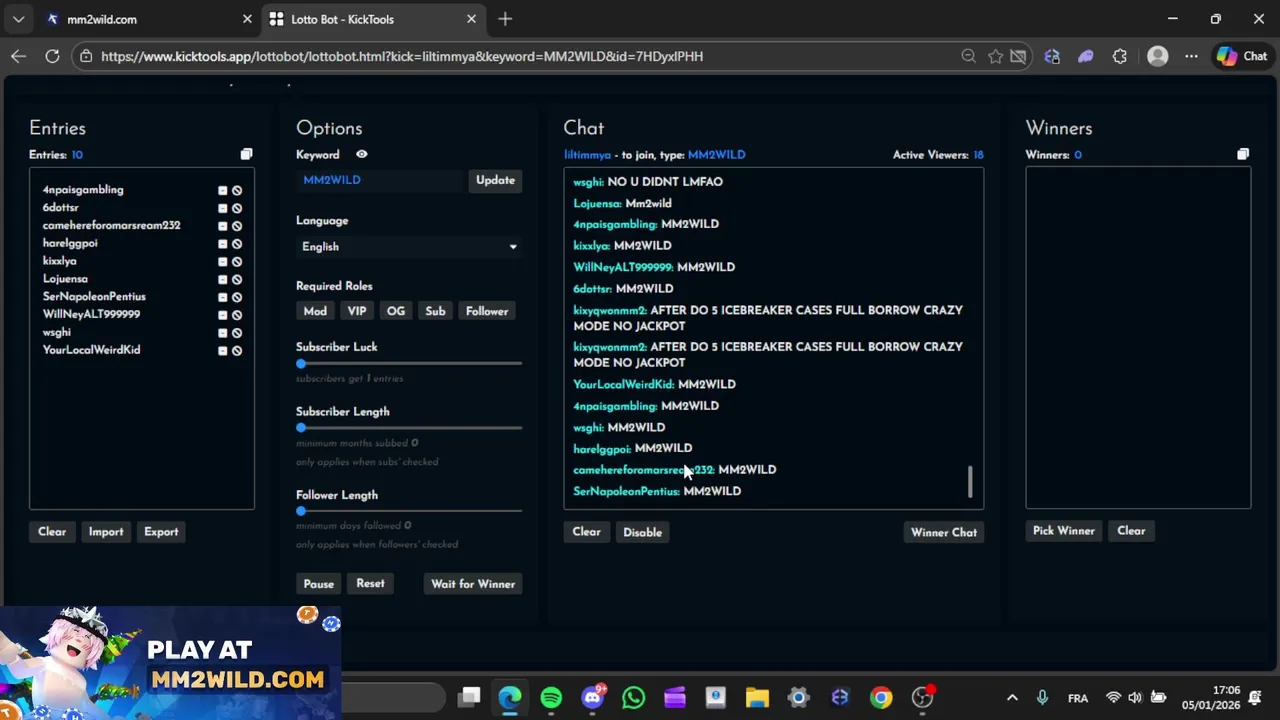Remove YourLocalWeirdKid with the minus icon
This screenshot has width=1280, height=720.
click(222, 350)
